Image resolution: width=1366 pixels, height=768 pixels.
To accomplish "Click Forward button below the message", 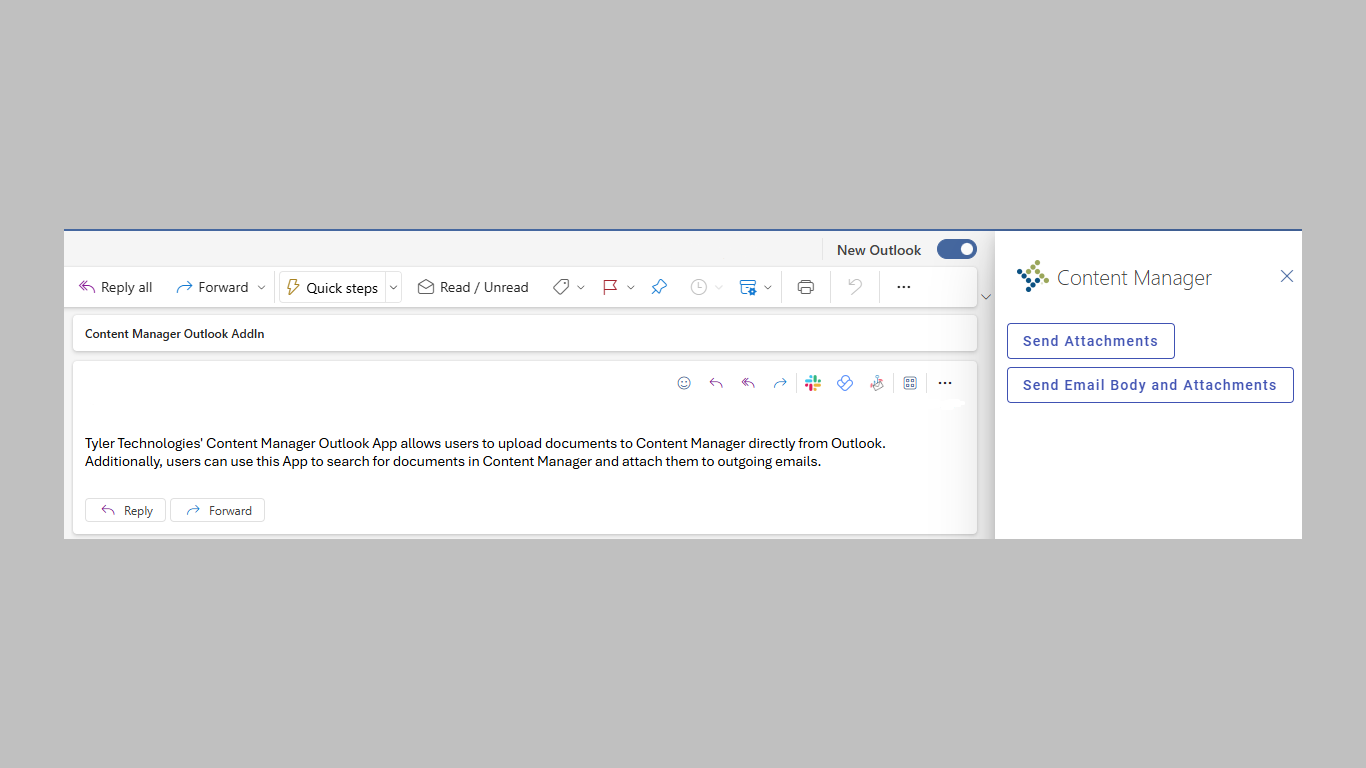I will click(x=217, y=510).
